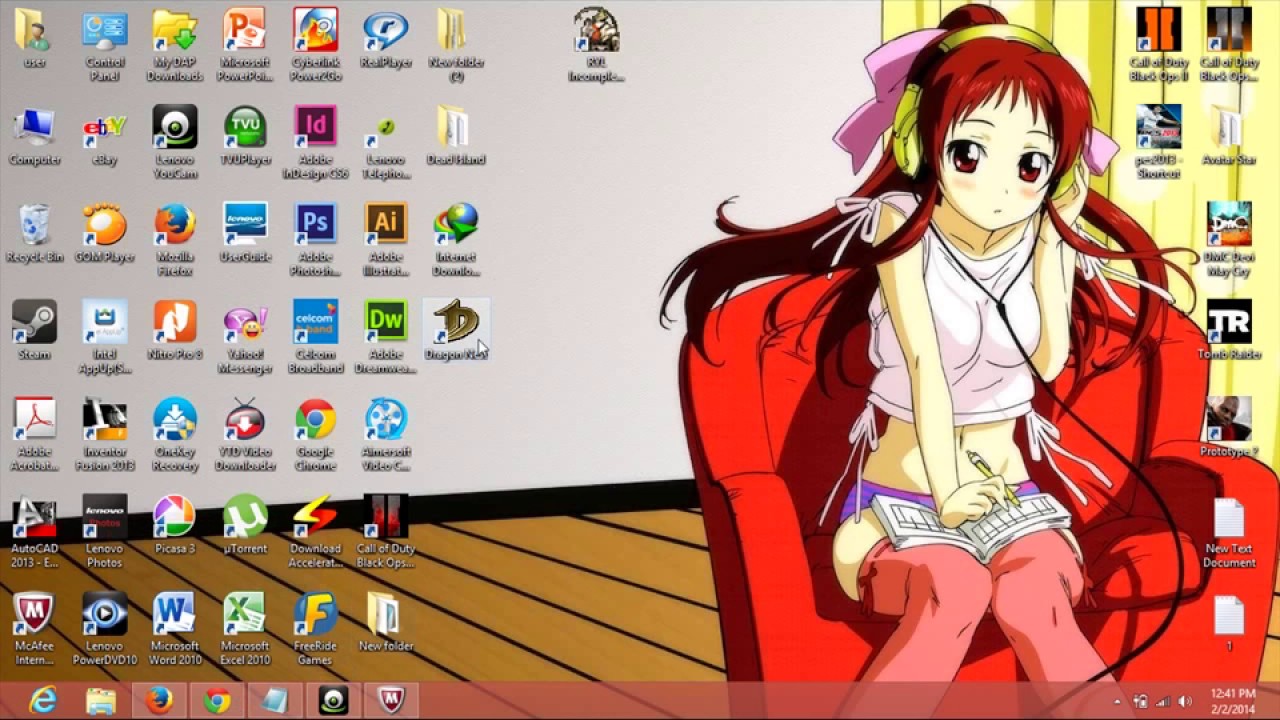This screenshot has height=720, width=1280.
Task: Select the Mozilla Firefox desktop shortcut
Action: coord(175,240)
